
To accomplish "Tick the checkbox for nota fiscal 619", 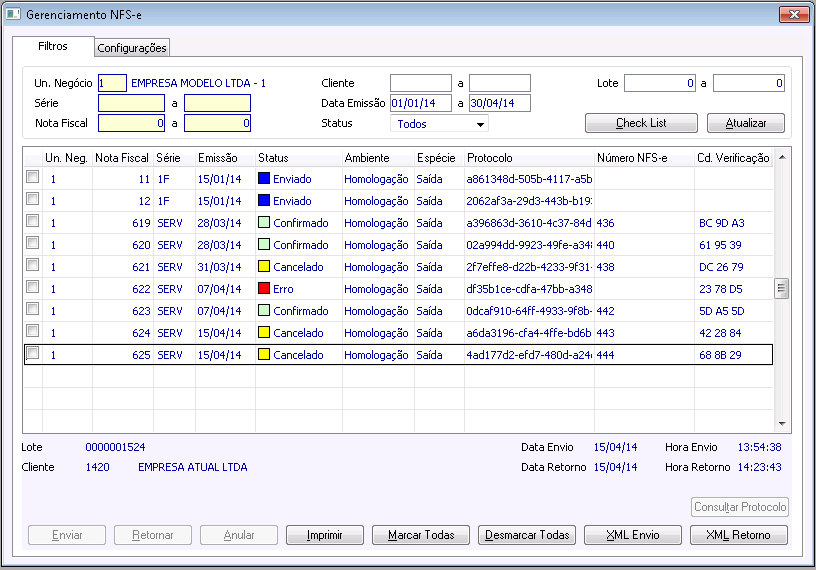I will pyautogui.click(x=32, y=221).
